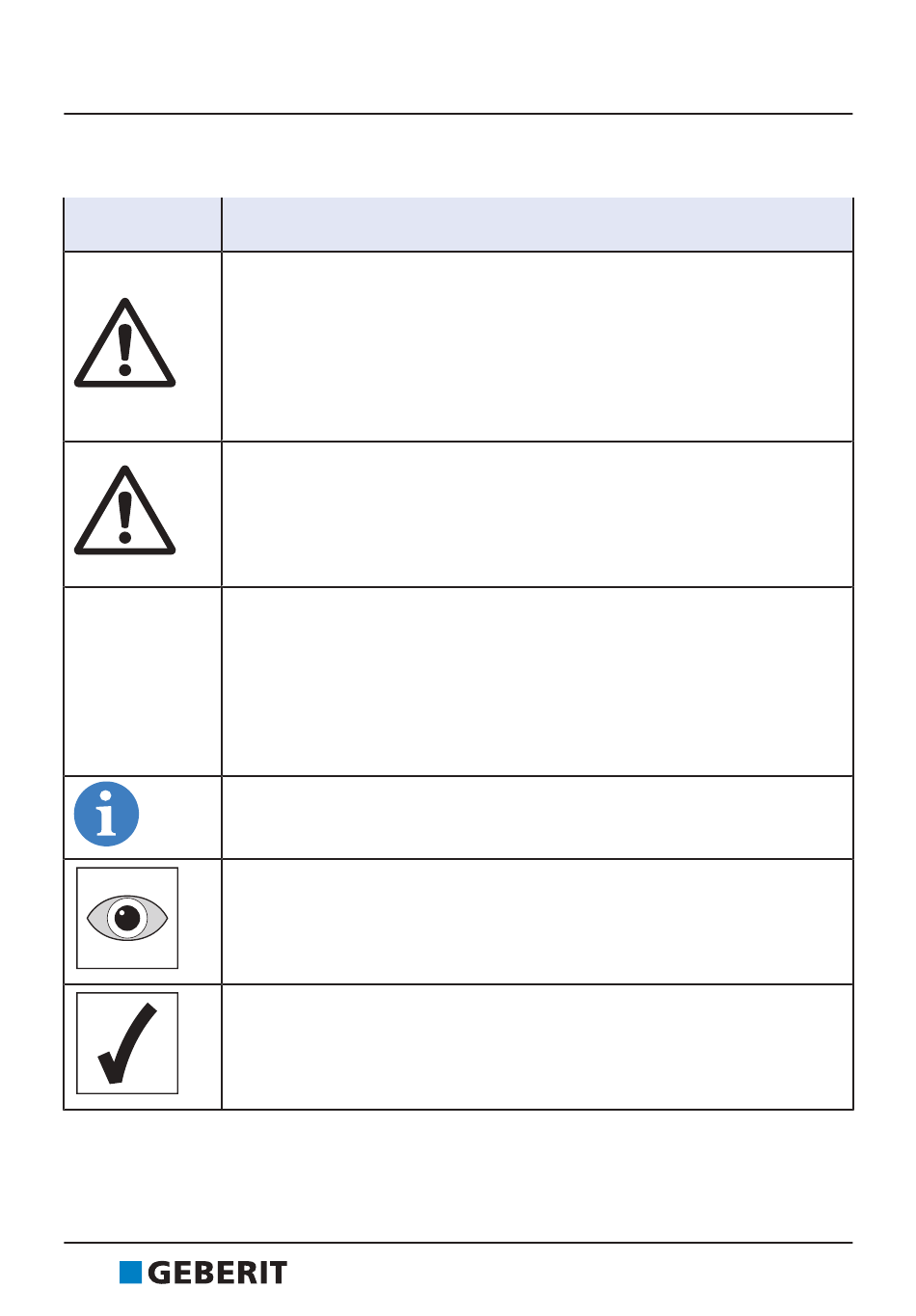The width and height of the screenshot is (916, 1316).
Task: Click description cell beside the info icon
Action: click(537, 818)
